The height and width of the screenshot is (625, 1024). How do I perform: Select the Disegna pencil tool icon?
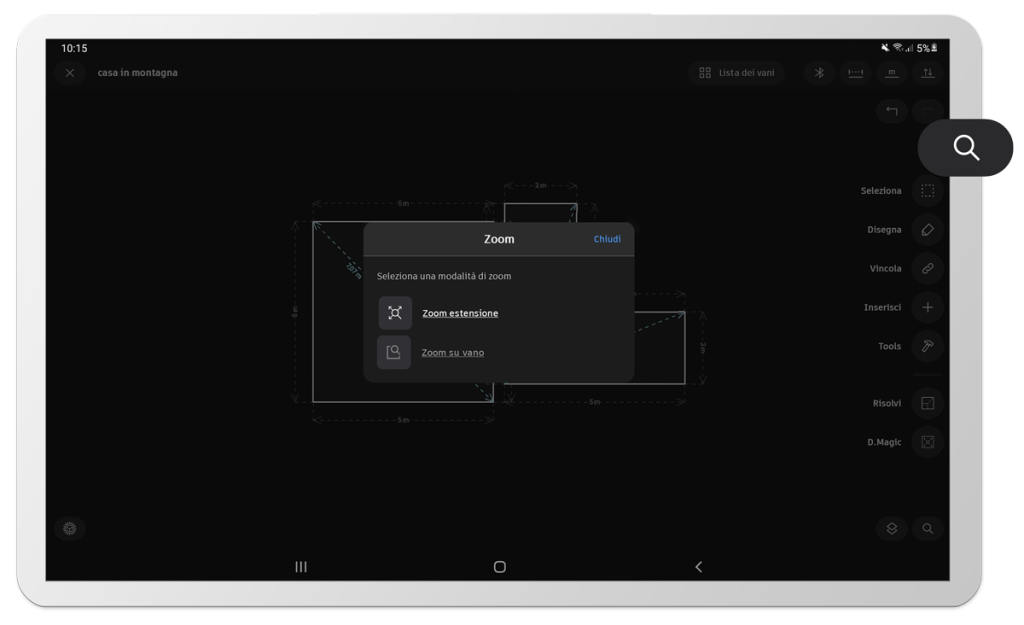[x=927, y=230]
